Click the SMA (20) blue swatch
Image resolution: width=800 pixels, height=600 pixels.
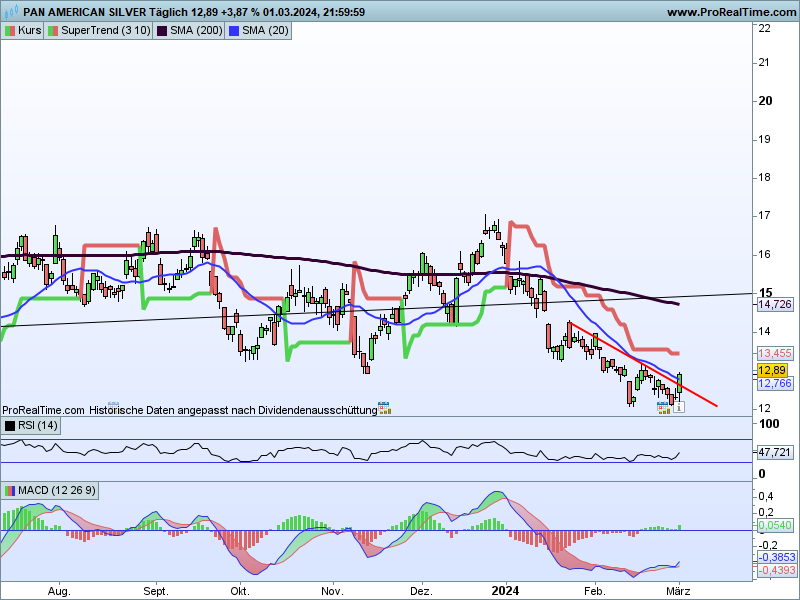point(234,31)
